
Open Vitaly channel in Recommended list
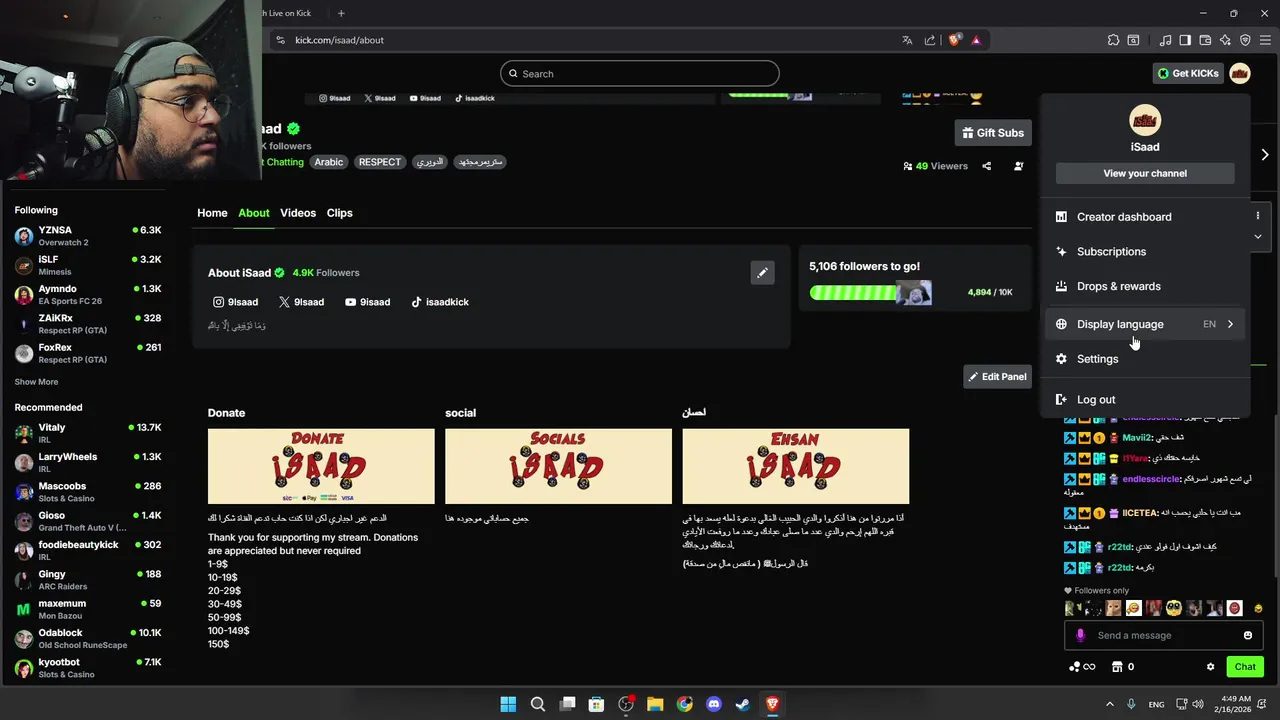pos(88,433)
